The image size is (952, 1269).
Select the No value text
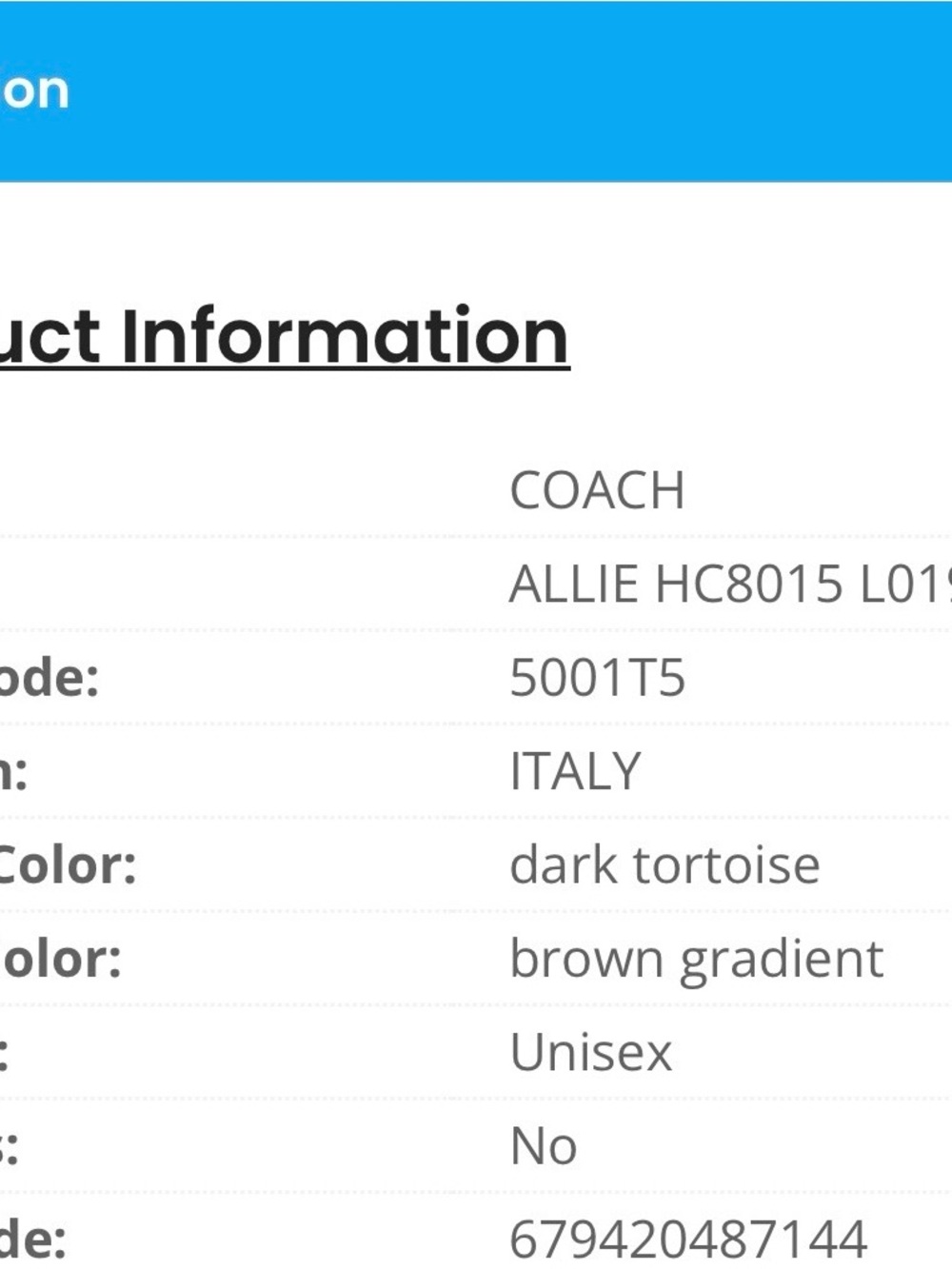click(544, 1145)
